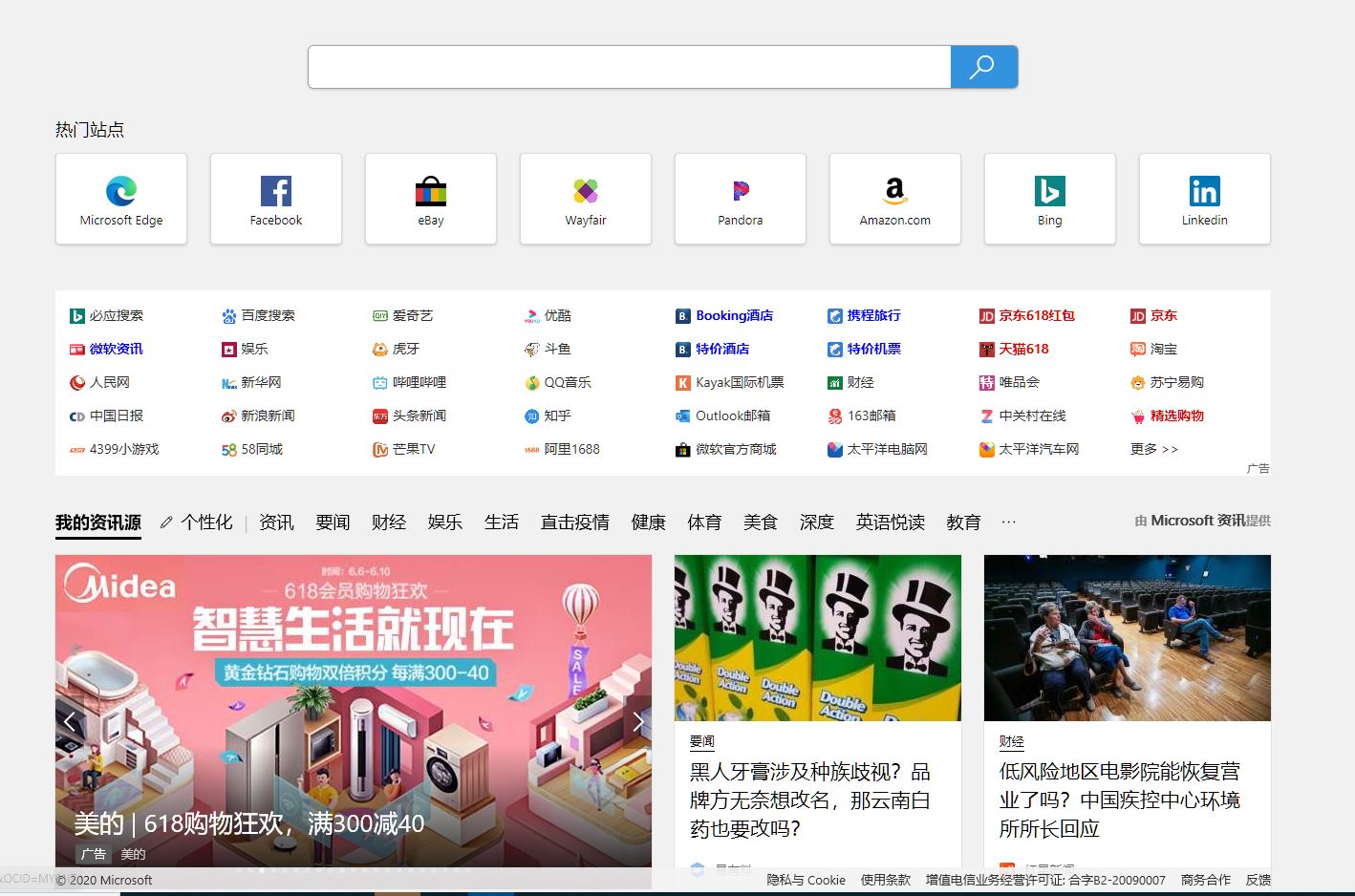Open Outlook邮箱 link
This screenshot has width=1355, height=896.
coord(722,416)
